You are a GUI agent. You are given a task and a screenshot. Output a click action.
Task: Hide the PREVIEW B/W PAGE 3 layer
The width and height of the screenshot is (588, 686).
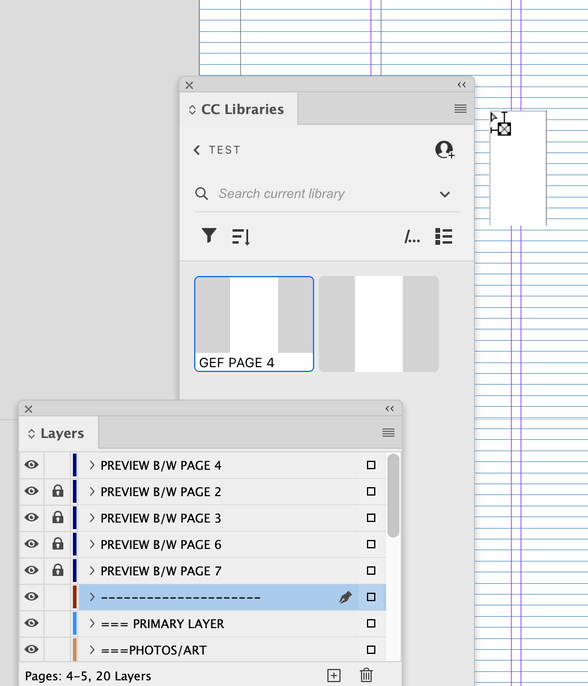click(x=32, y=517)
